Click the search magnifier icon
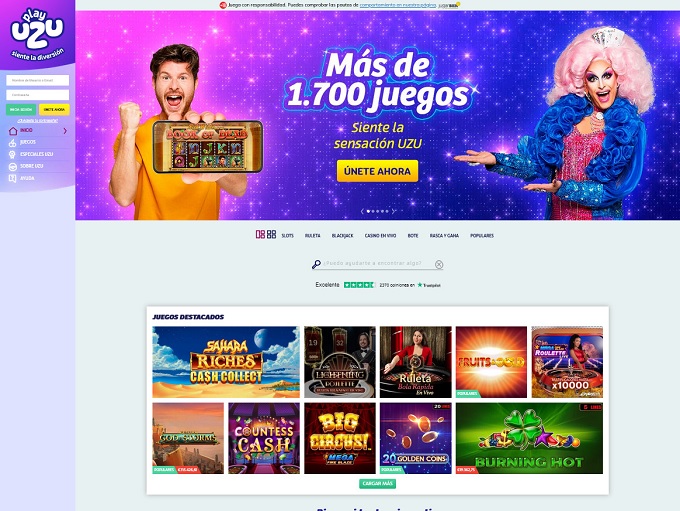This screenshot has width=680, height=511. point(317,264)
